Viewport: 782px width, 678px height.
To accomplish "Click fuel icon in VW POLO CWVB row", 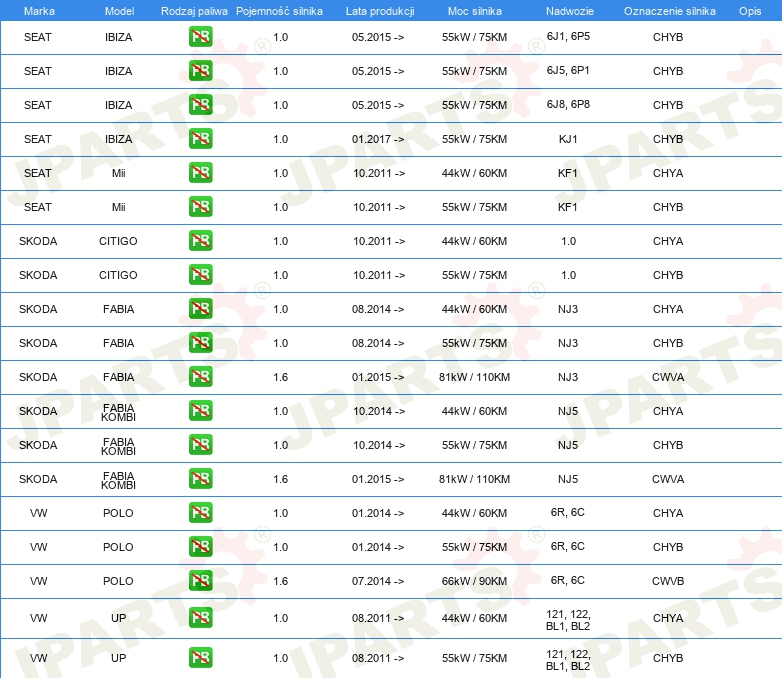I will click(x=200, y=580).
